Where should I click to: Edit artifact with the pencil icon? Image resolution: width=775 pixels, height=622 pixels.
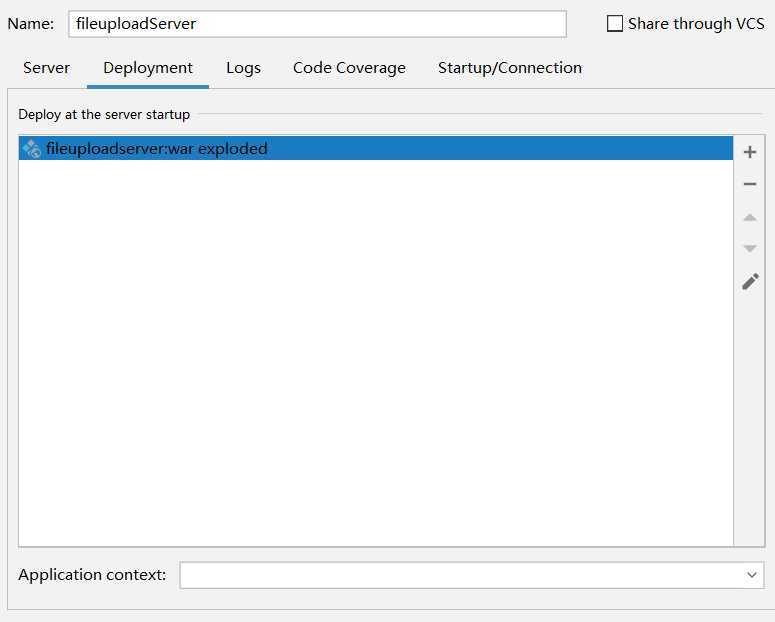tap(750, 281)
